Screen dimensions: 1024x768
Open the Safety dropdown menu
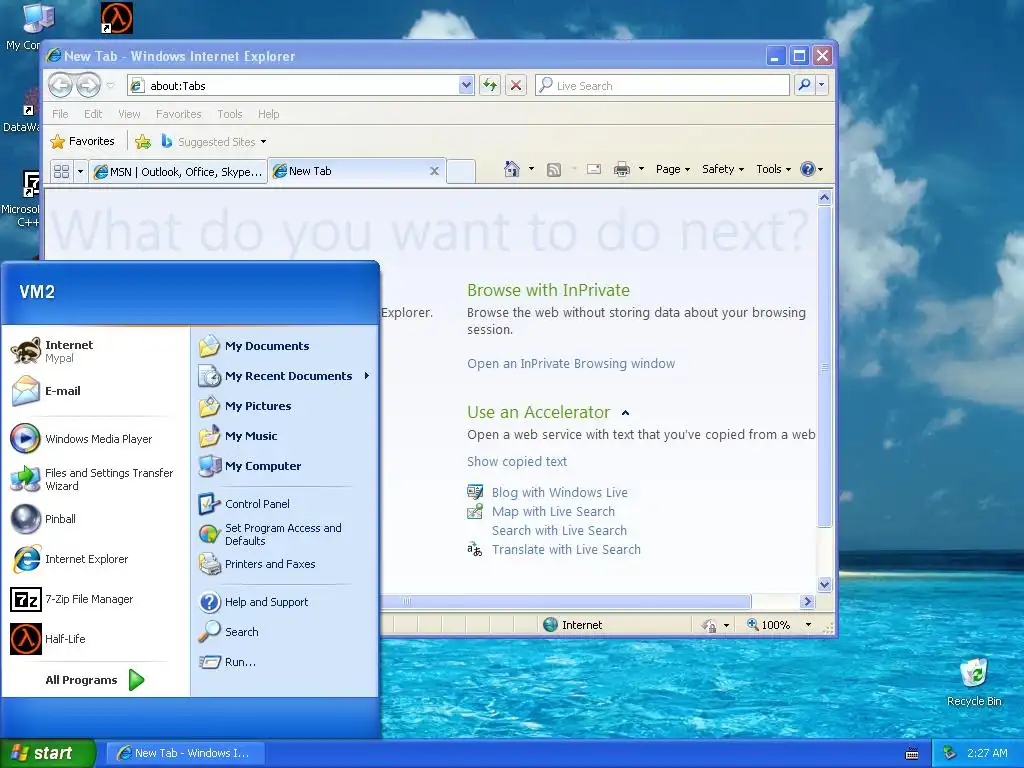click(723, 169)
